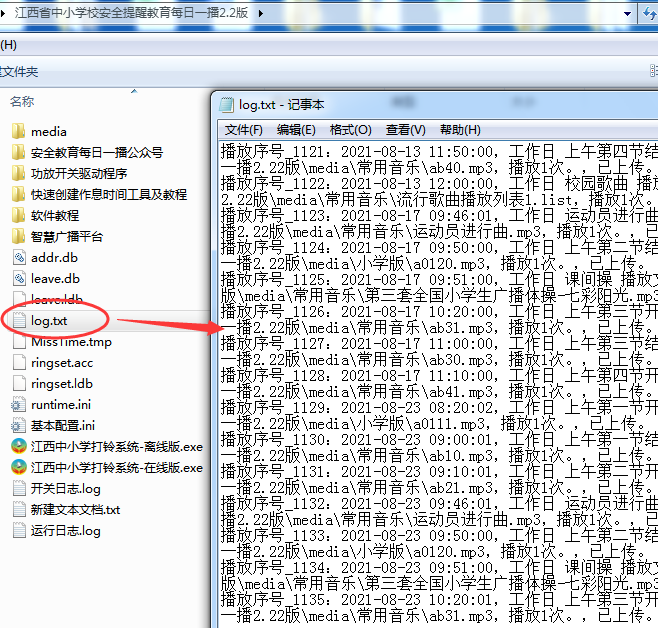Open the 编辑(E) menu in Notepad
This screenshot has height=628, width=658.
pos(296,130)
